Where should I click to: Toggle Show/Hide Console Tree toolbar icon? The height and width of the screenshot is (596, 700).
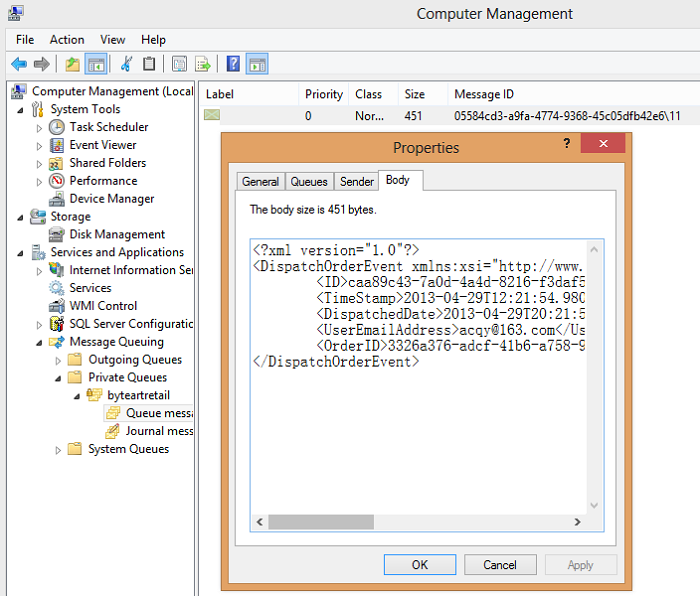tap(96, 64)
